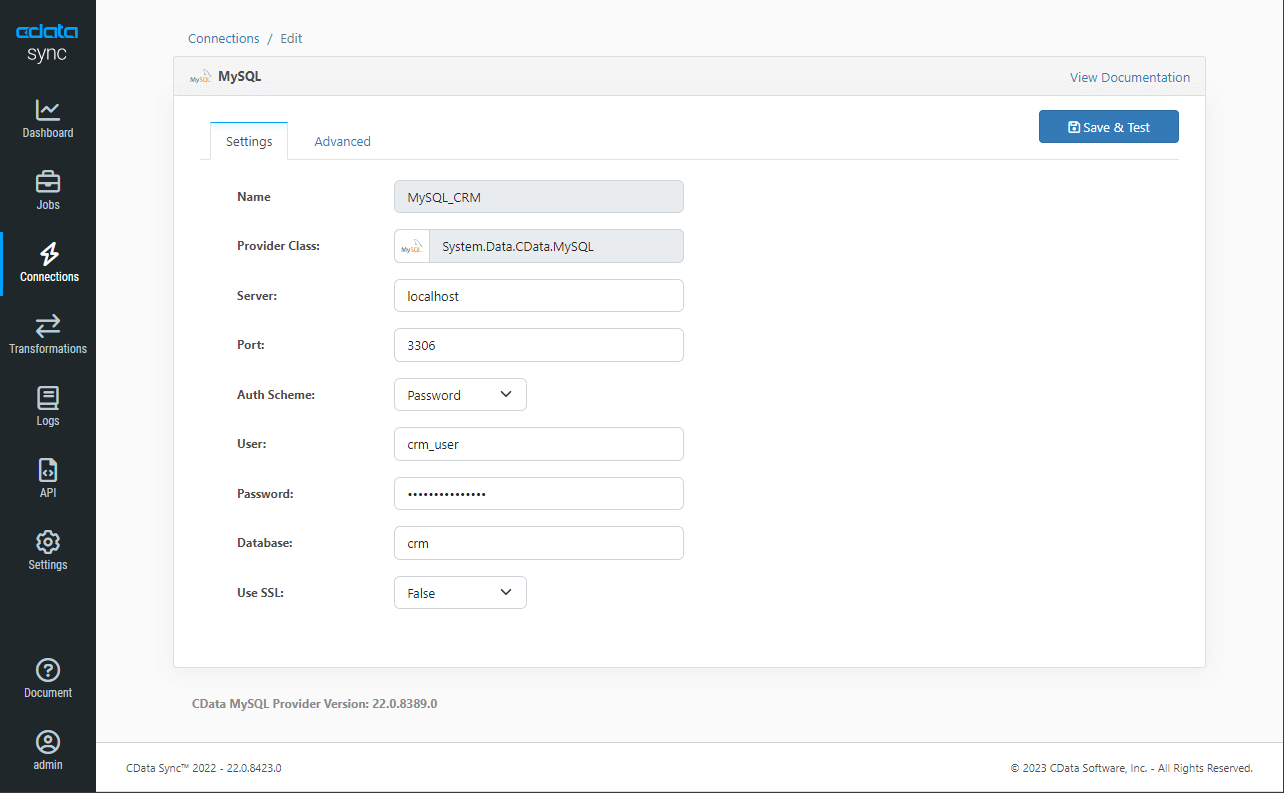Click the Save & Test button
The width and height of the screenshot is (1284, 793).
tap(1108, 126)
